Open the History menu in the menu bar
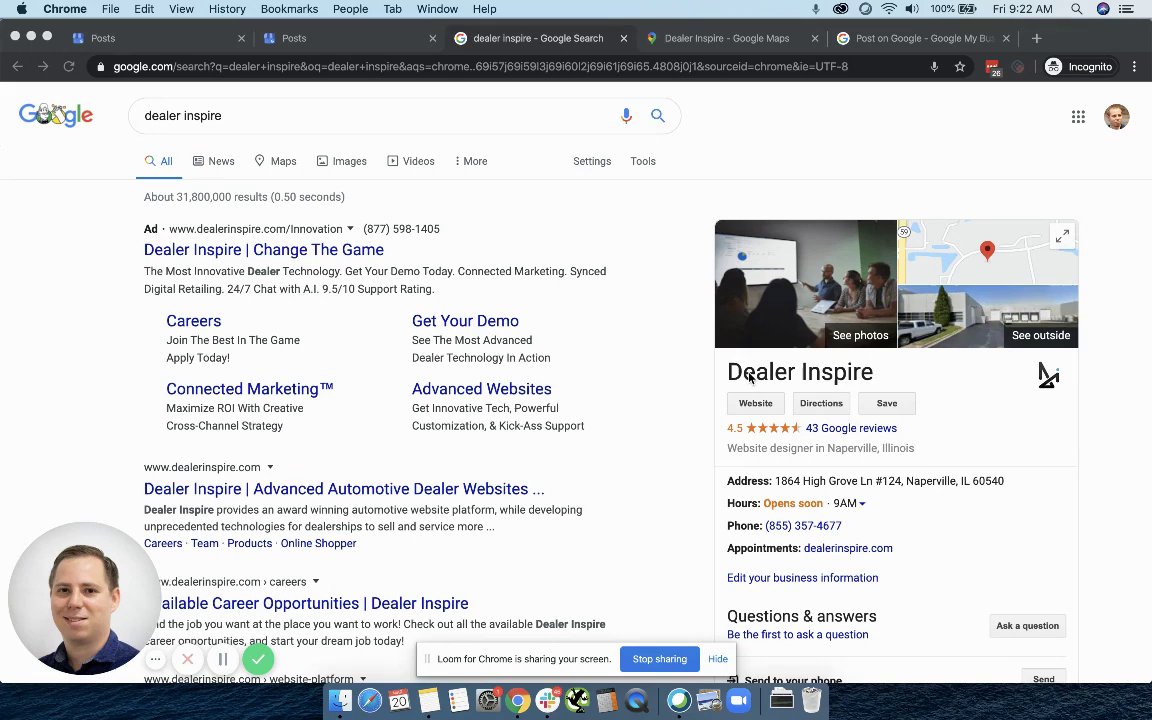The height and width of the screenshot is (720, 1152). click(x=227, y=9)
